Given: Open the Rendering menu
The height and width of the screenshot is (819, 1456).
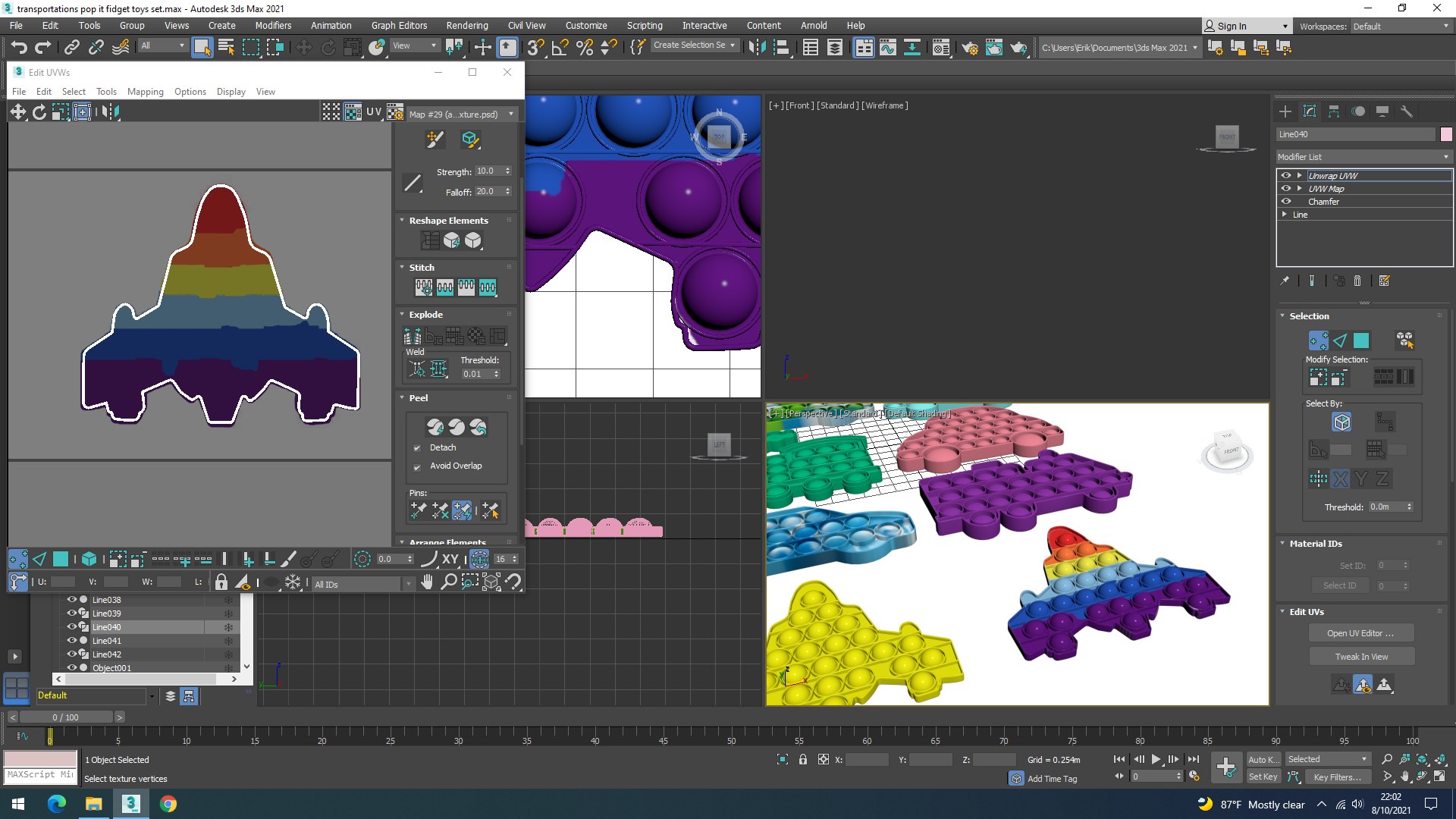Looking at the screenshot, I should [x=466, y=25].
